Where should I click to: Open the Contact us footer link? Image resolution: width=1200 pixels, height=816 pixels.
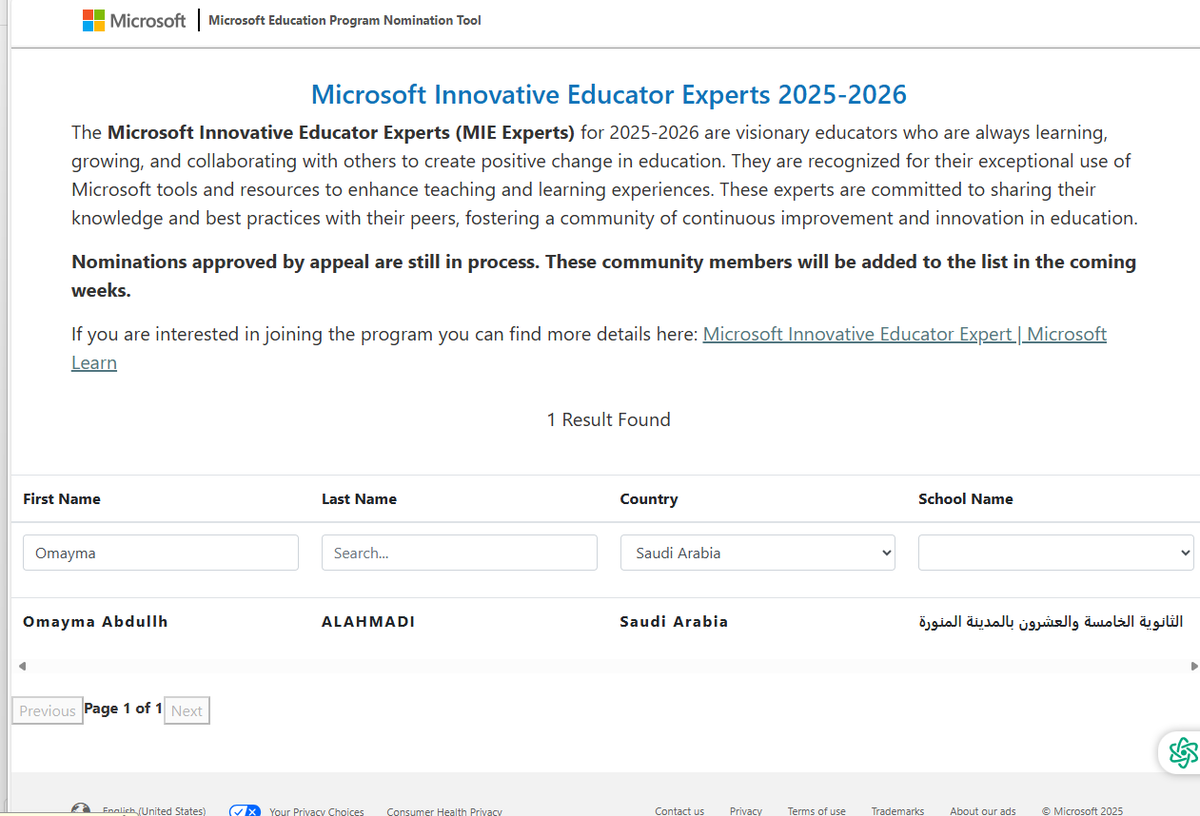[x=679, y=811]
